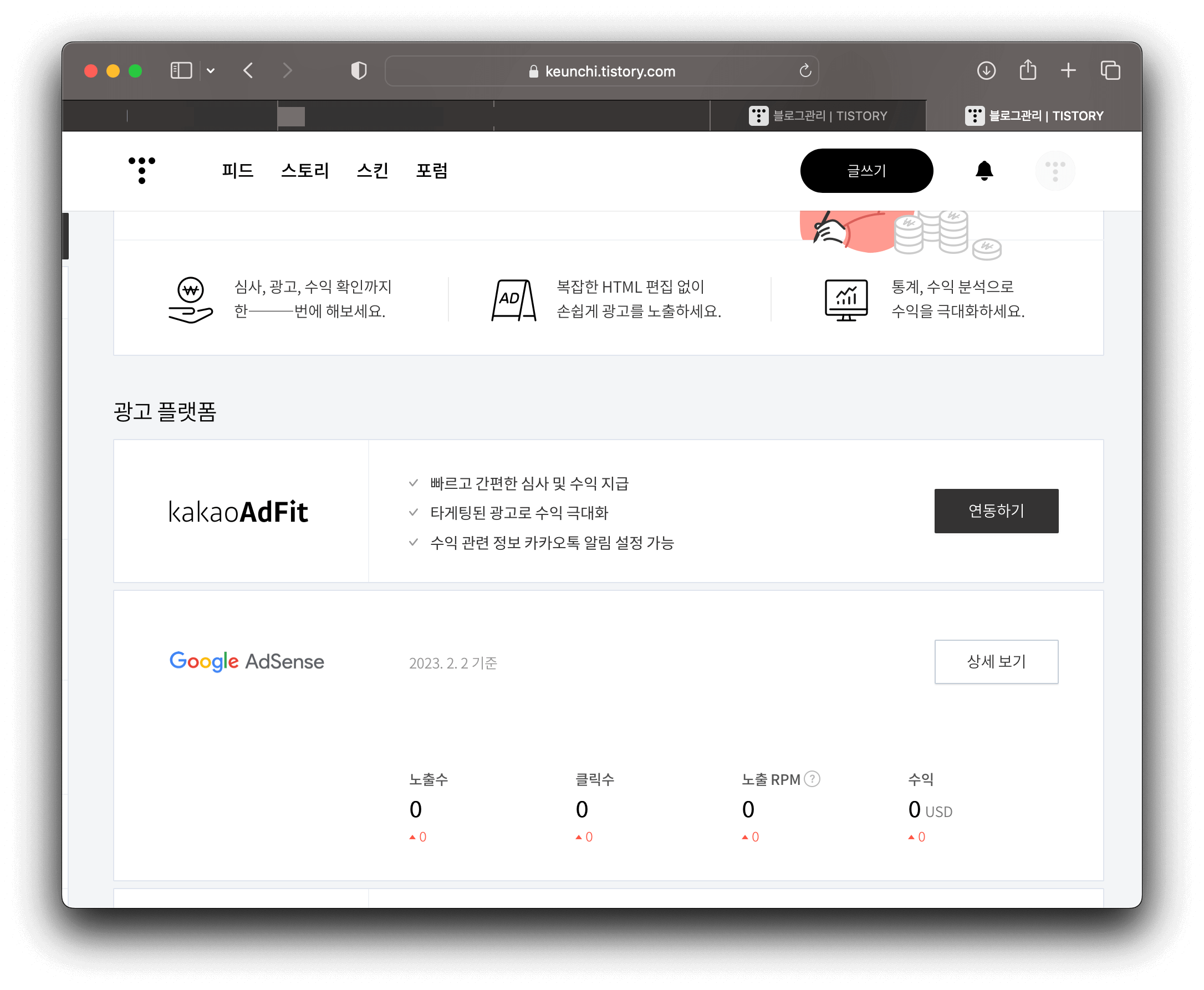Open the notifications bell
This screenshot has height=990, width=1204.
click(984, 170)
